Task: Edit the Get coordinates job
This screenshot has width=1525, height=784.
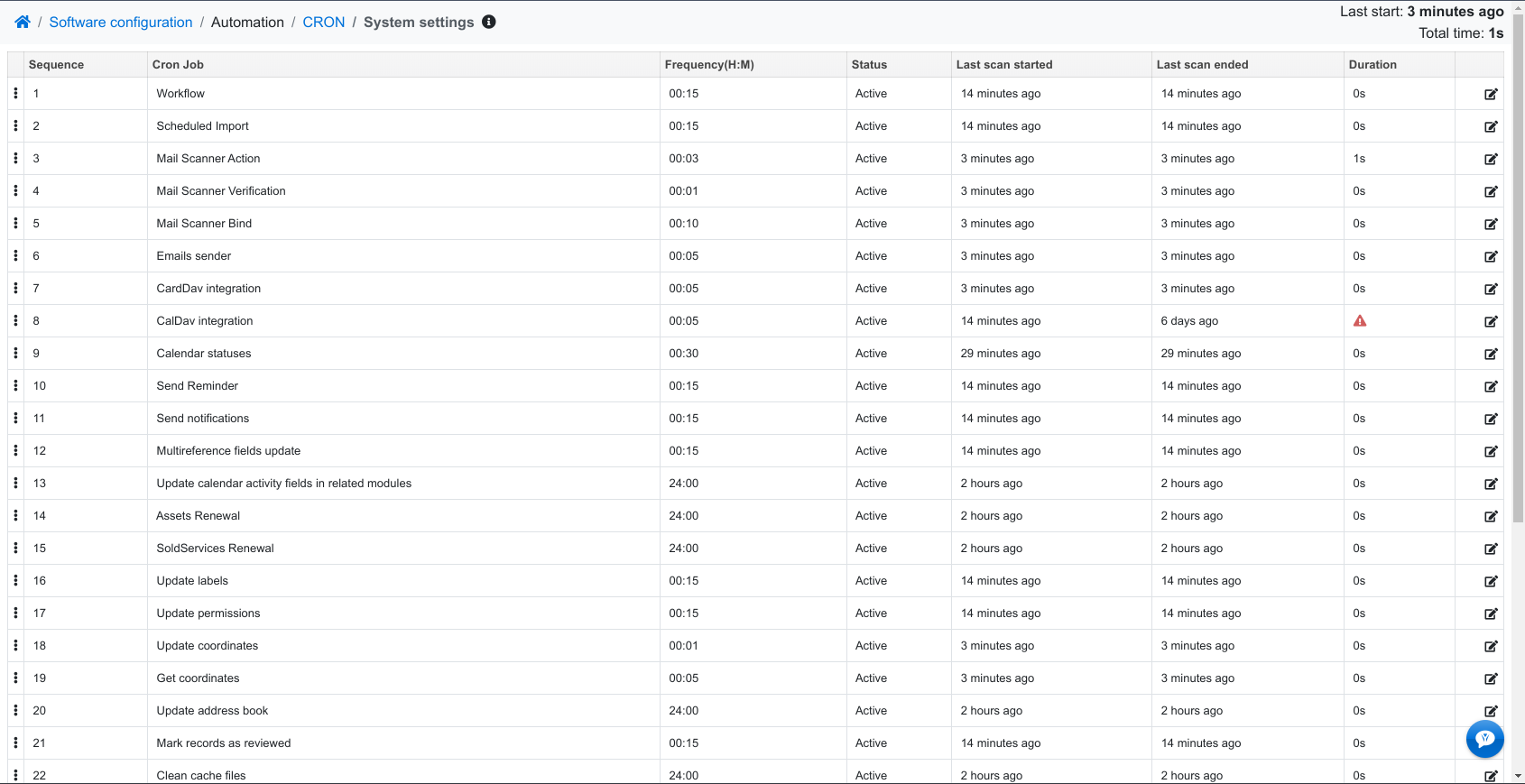Action: (x=1491, y=678)
